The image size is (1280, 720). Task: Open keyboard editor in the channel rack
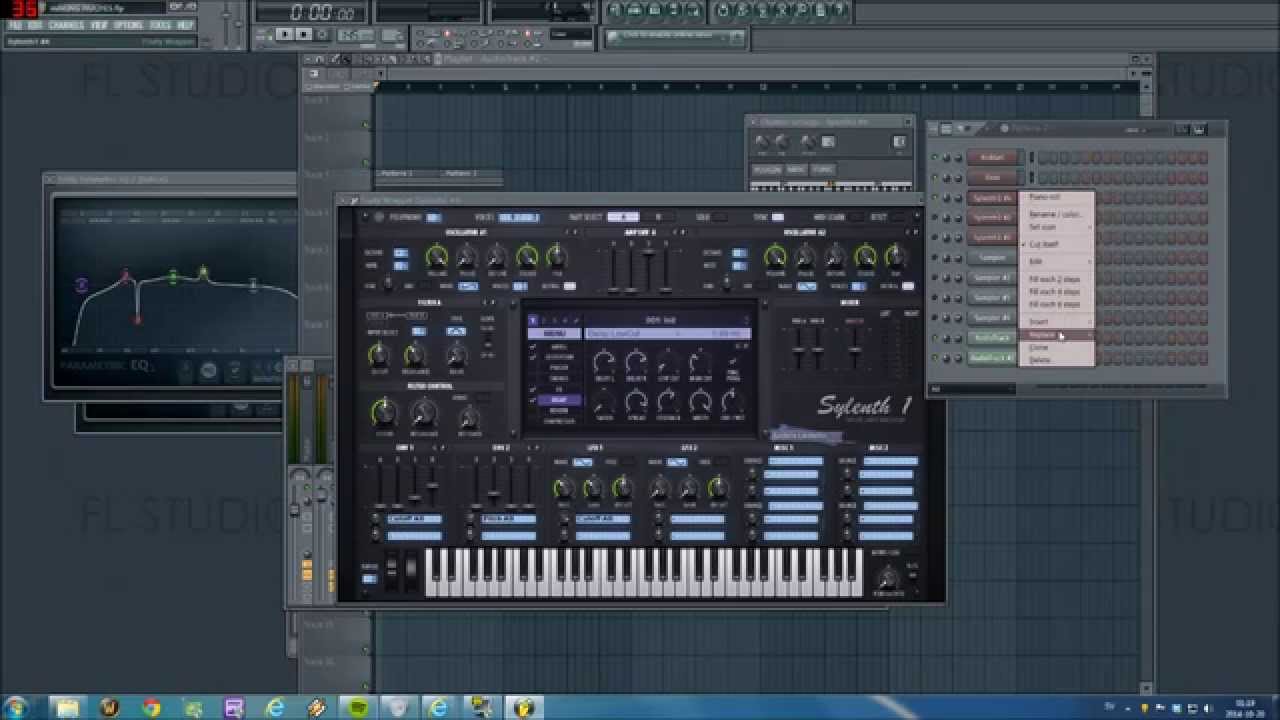[x=1199, y=129]
